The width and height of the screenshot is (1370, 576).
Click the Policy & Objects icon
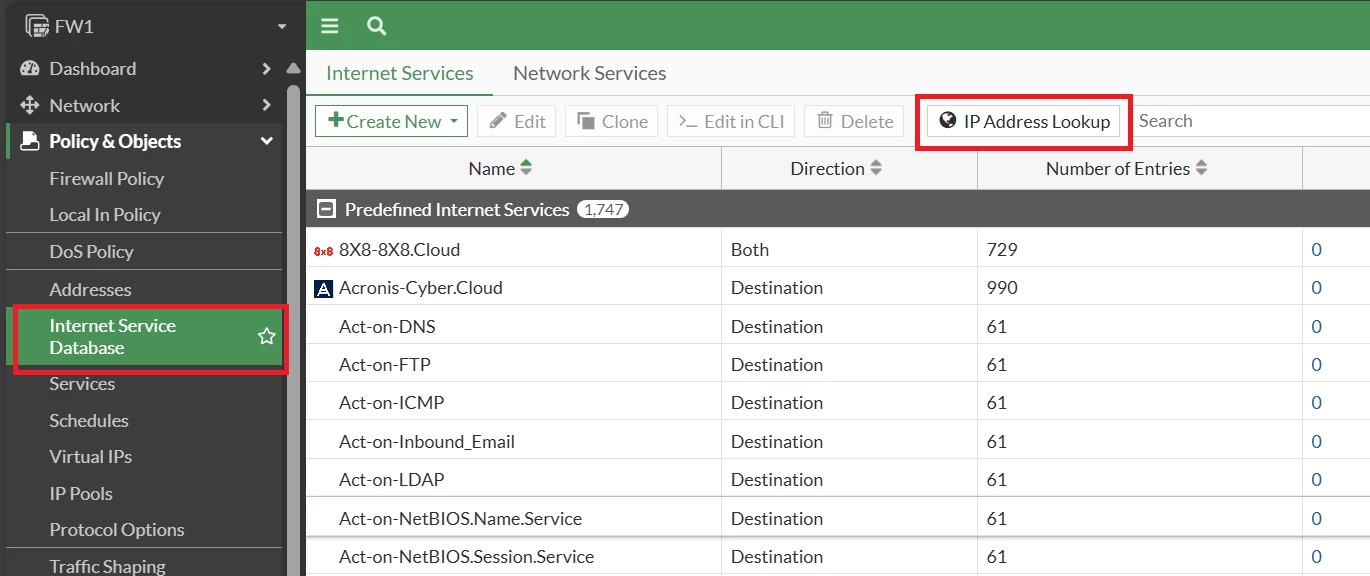pos(30,141)
